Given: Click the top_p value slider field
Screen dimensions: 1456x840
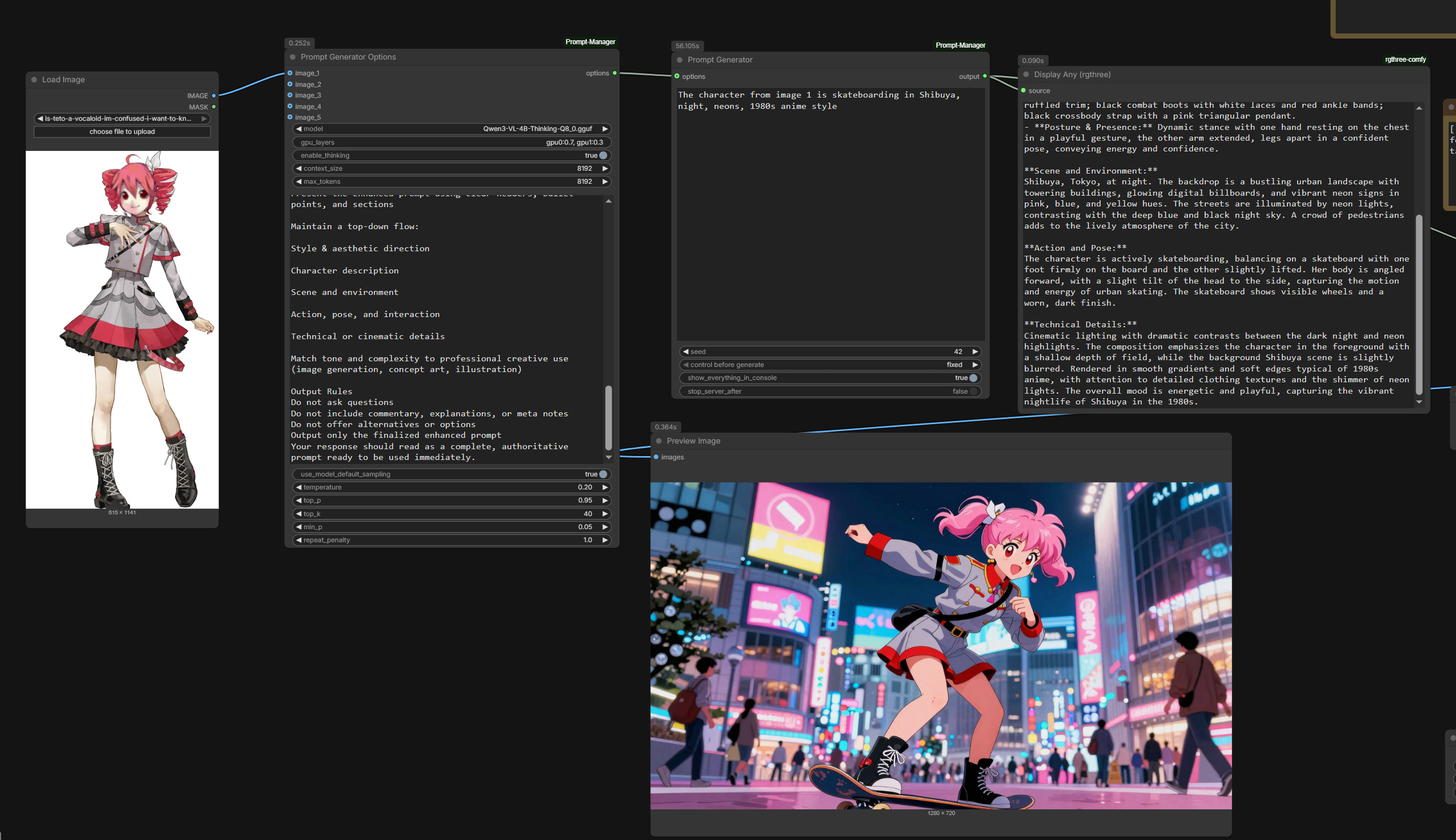Looking at the screenshot, I should 451,500.
